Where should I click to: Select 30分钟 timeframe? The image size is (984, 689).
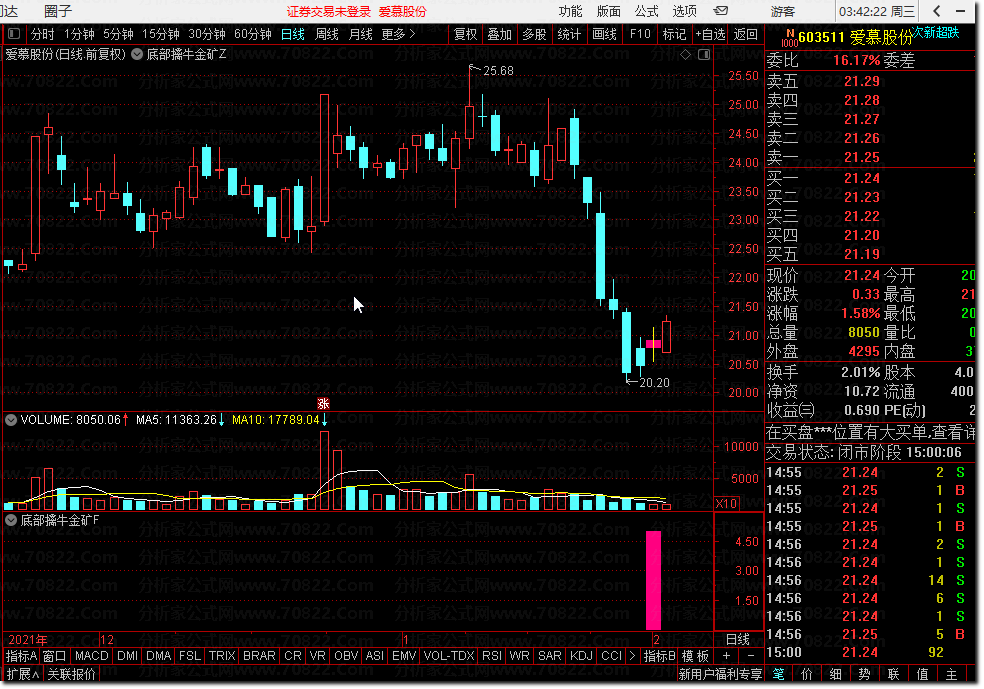(206, 34)
